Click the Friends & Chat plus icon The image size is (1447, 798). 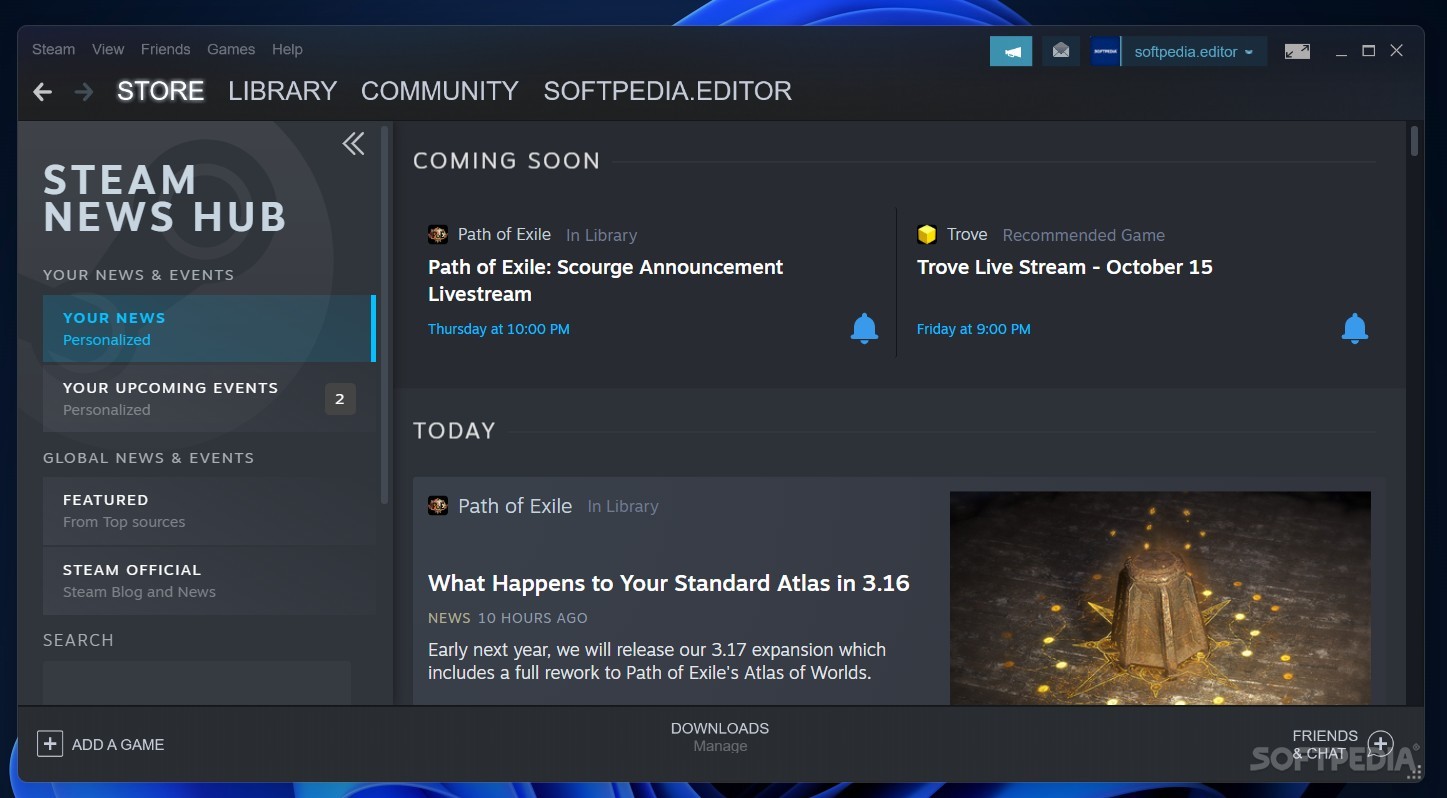pyautogui.click(x=1380, y=744)
